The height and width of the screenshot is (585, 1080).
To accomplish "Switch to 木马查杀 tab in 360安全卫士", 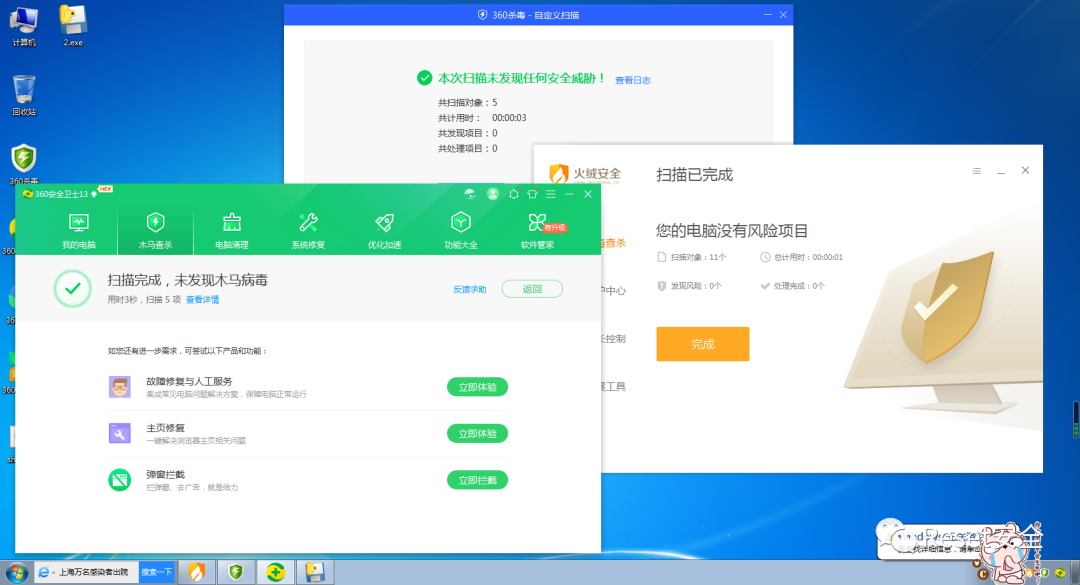I will pyautogui.click(x=156, y=230).
